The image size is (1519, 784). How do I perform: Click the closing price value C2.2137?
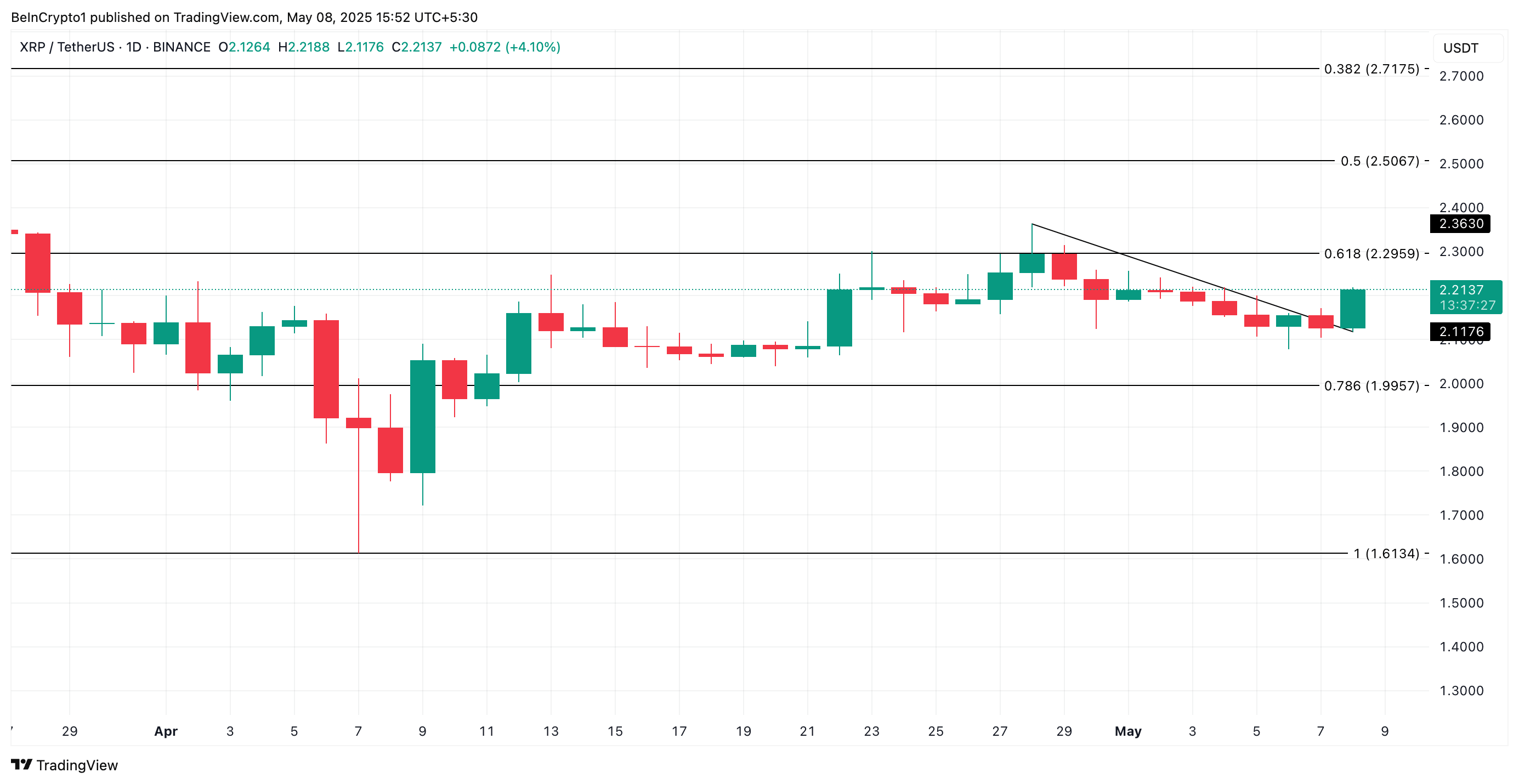click(x=416, y=47)
